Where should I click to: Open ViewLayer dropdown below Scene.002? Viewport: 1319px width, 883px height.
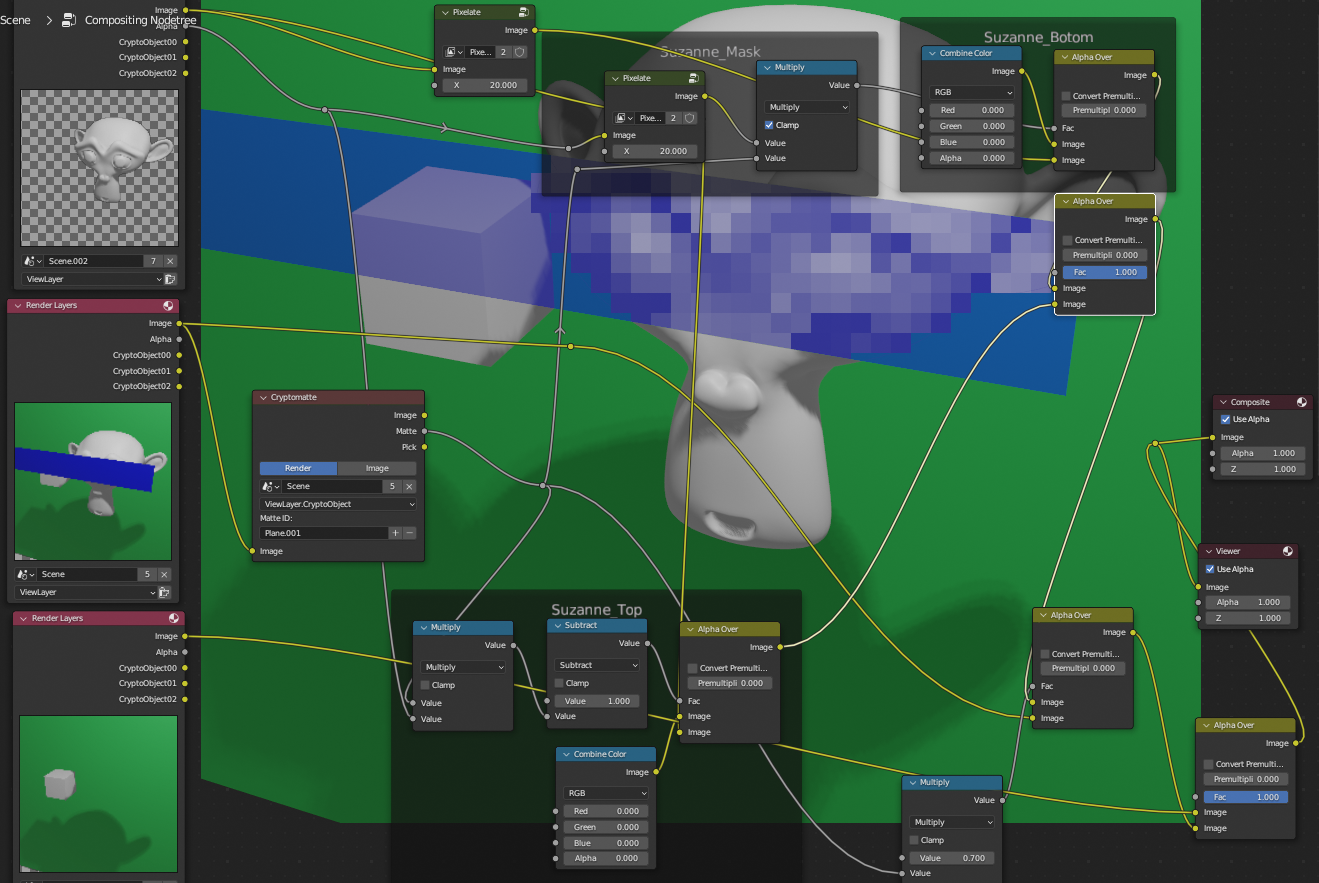91,280
